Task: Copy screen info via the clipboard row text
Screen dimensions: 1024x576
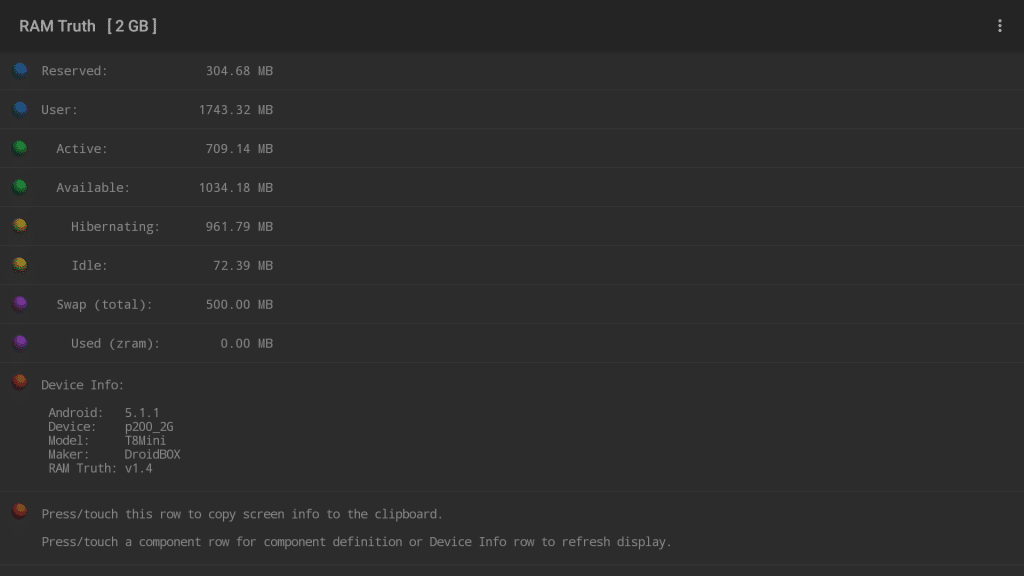Action: pos(242,515)
